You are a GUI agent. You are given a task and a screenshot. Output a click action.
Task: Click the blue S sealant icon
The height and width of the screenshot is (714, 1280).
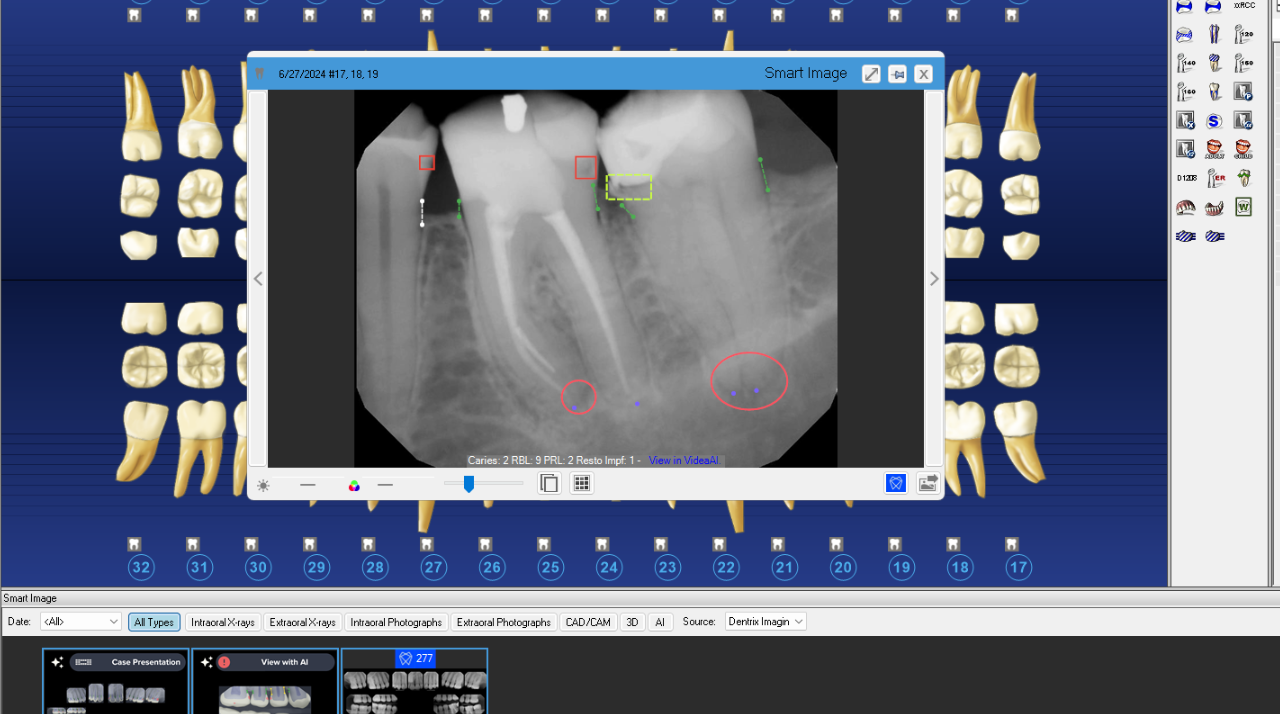click(1214, 121)
